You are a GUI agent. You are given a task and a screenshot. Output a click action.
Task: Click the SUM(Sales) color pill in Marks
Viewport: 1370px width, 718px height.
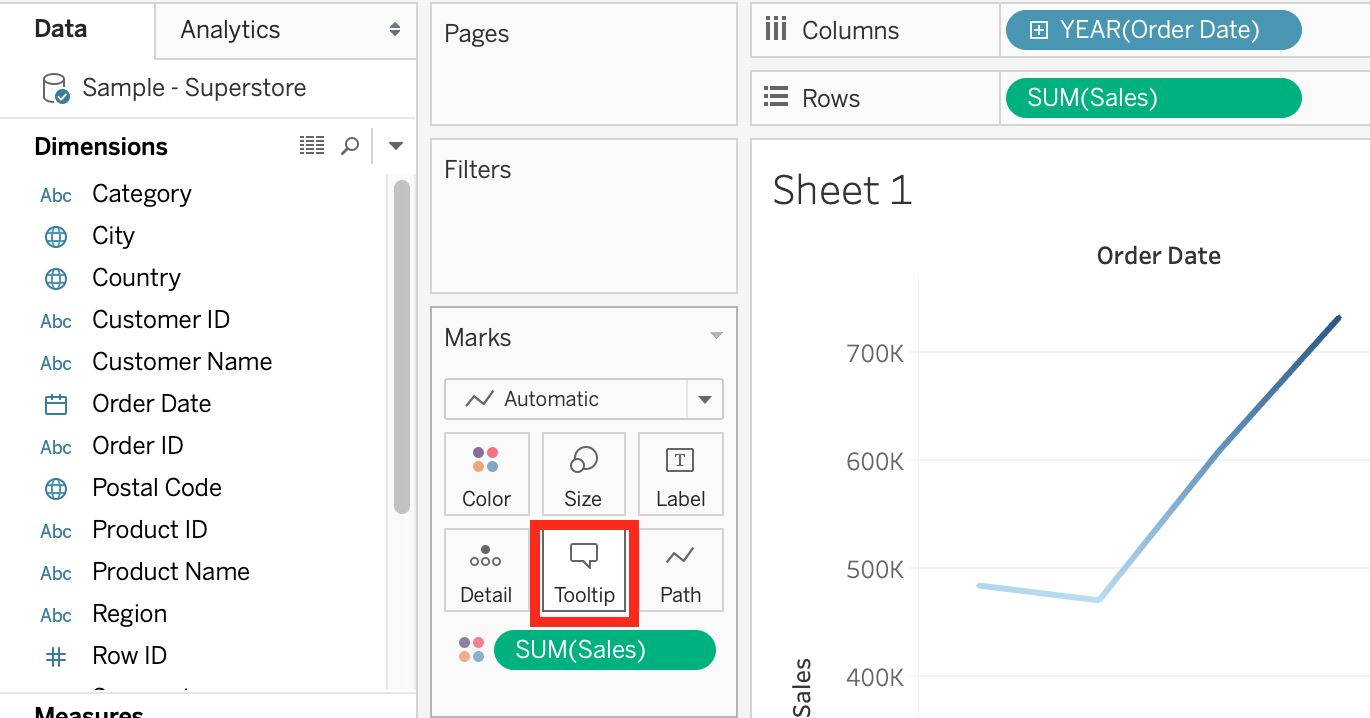[x=604, y=650]
